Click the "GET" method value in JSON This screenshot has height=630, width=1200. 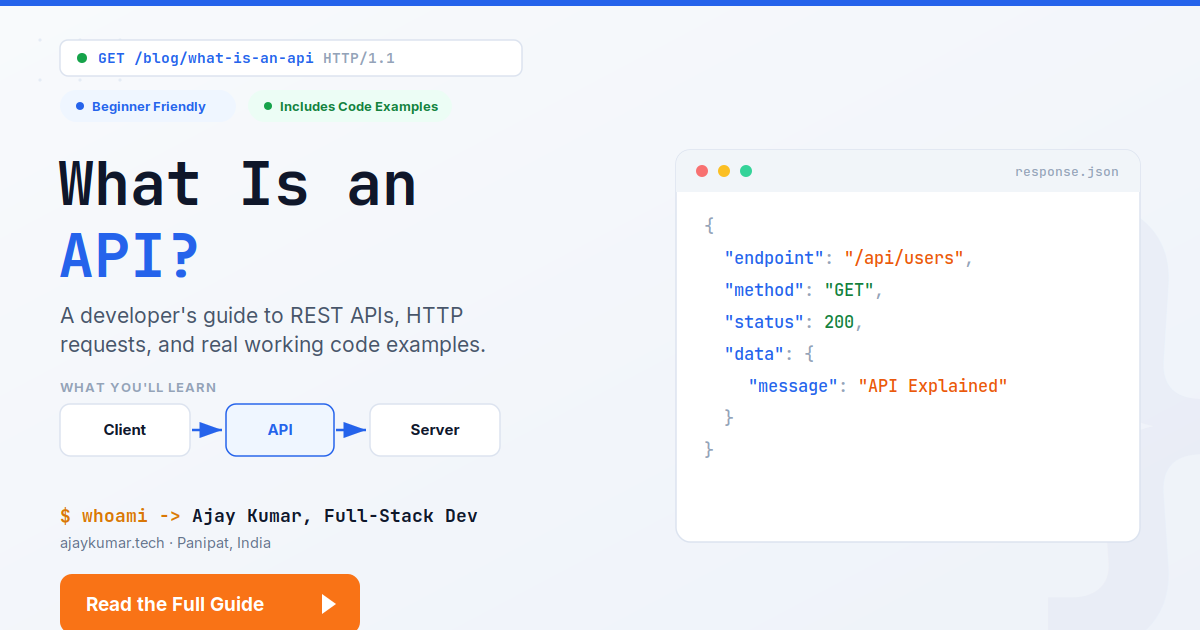point(849,290)
